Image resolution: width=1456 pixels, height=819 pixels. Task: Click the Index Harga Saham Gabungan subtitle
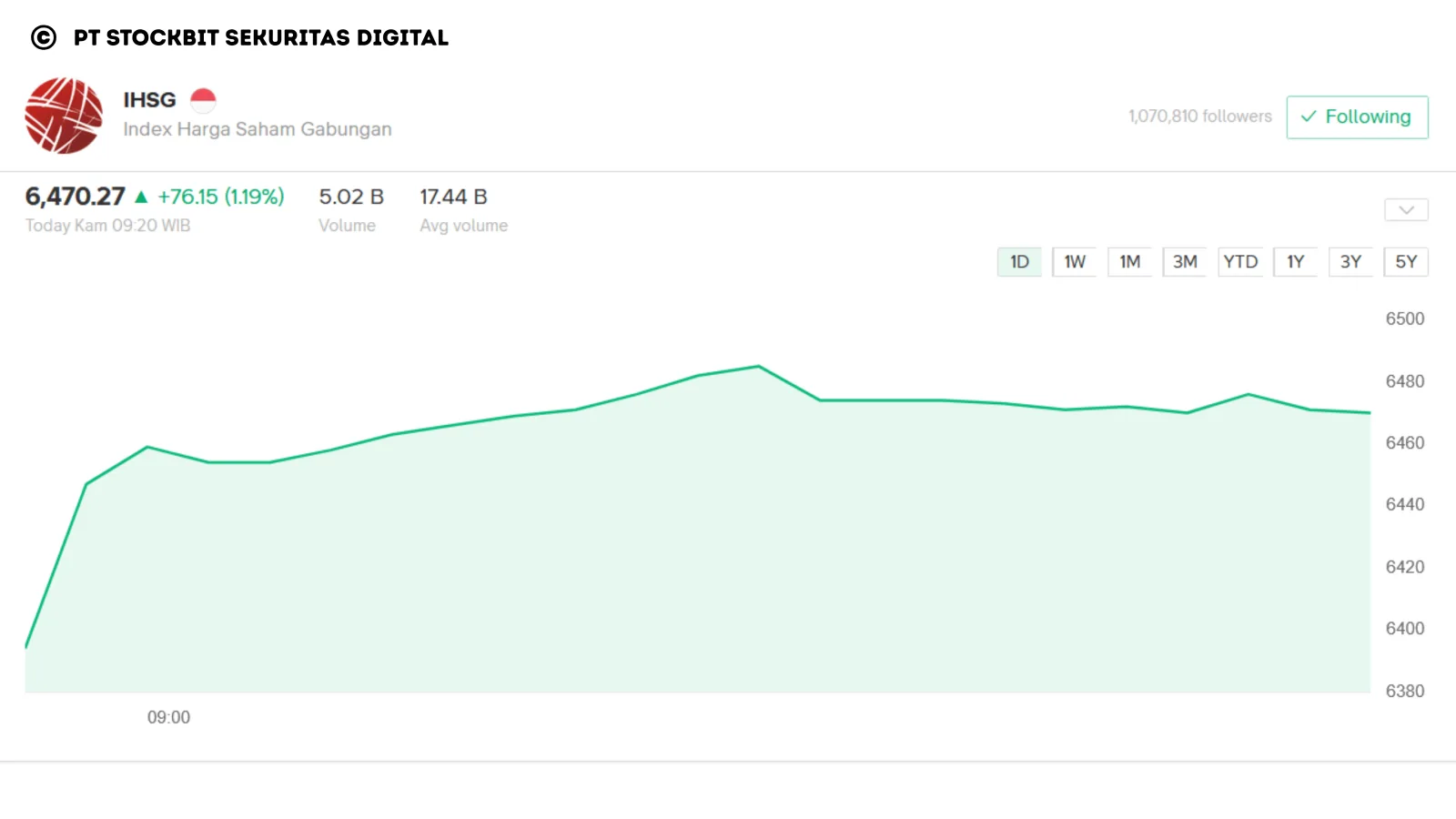point(258,129)
